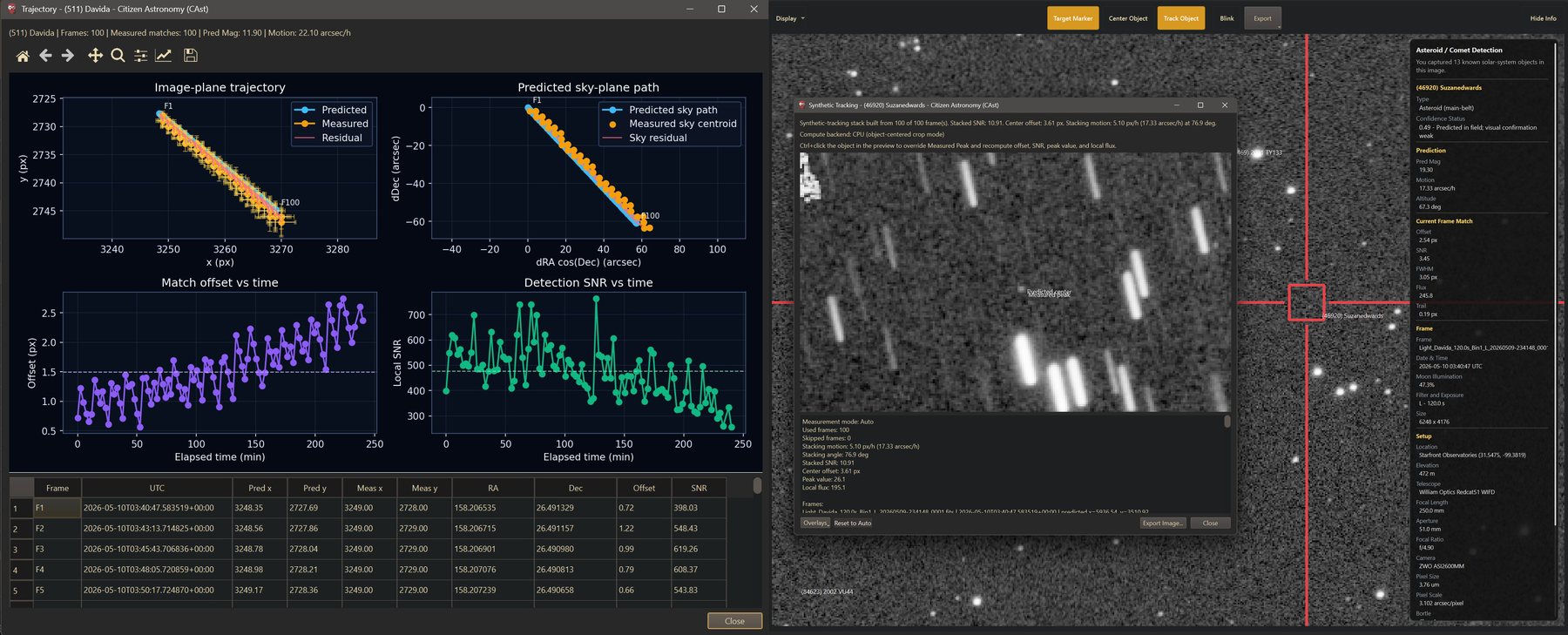The height and width of the screenshot is (635, 1568).
Task: Select frame F1 cell in table
Action: pos(57,508)
